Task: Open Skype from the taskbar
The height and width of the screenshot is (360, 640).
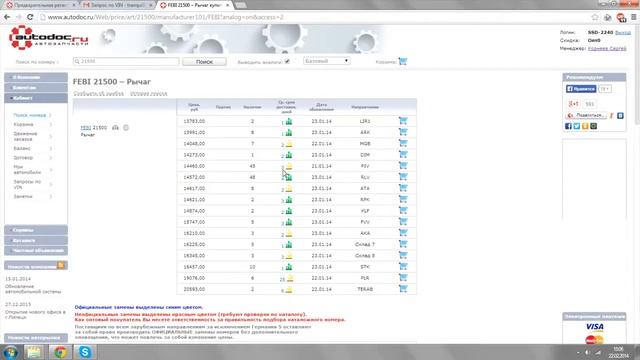Action: coord(84,352)
